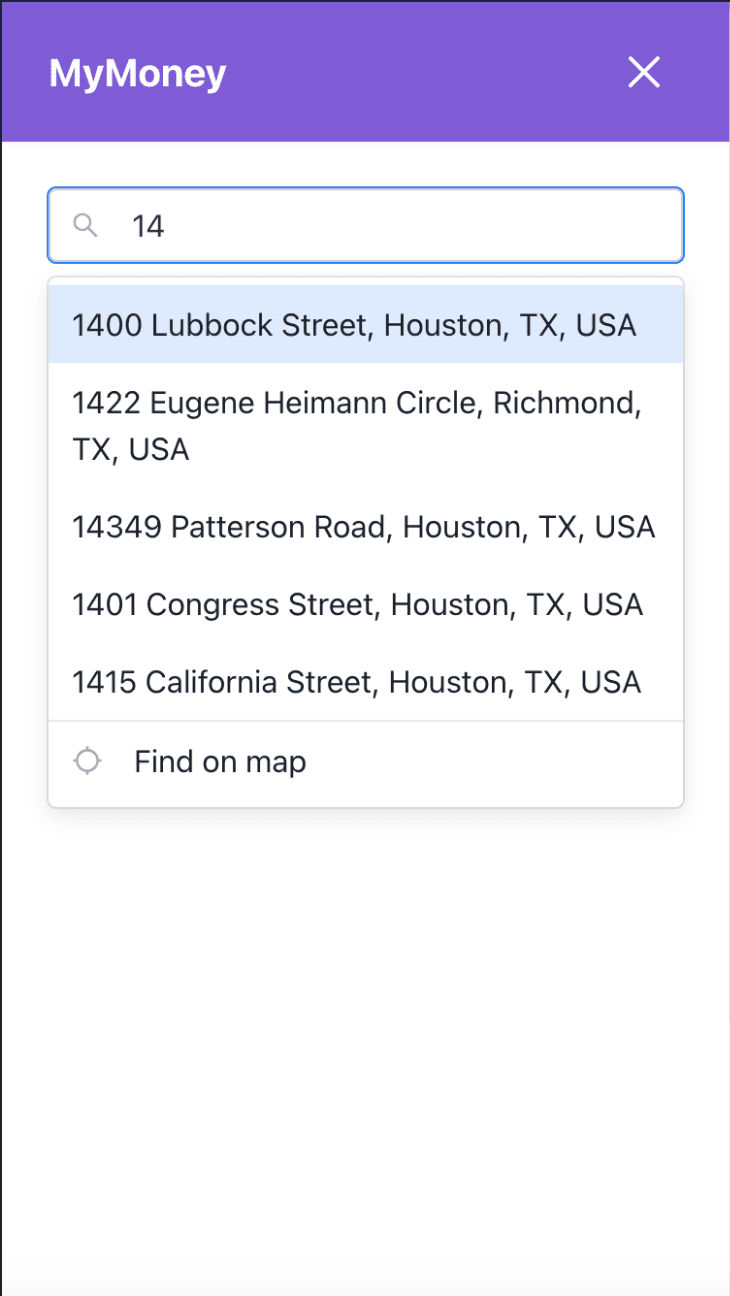The width and height of the screenshot is (730, 1296).
Task: Pick 14349 Patterson Road, Houston
Action: (x=363, y=527)
